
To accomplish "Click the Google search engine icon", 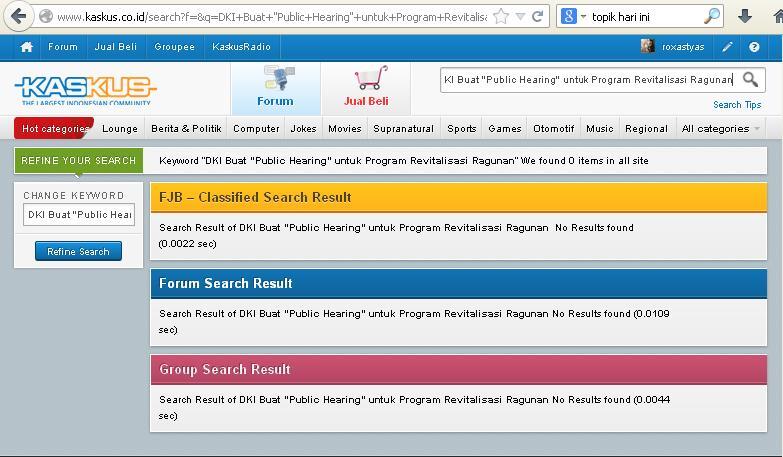I will 569,16.
